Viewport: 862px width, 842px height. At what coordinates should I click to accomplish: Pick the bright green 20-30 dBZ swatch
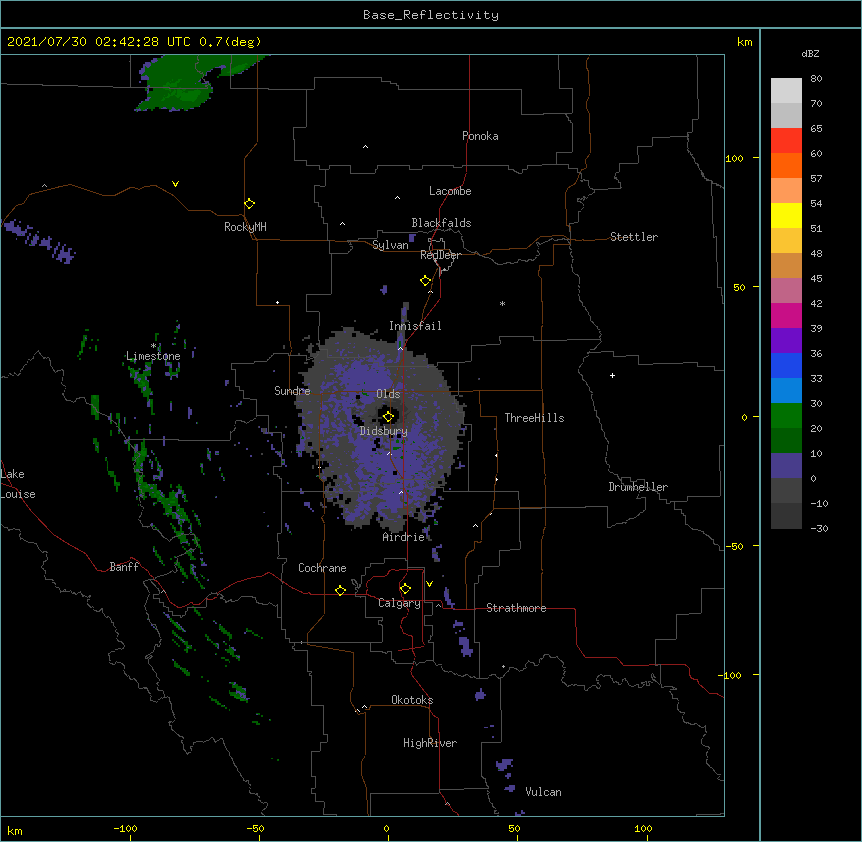point(786,416)
